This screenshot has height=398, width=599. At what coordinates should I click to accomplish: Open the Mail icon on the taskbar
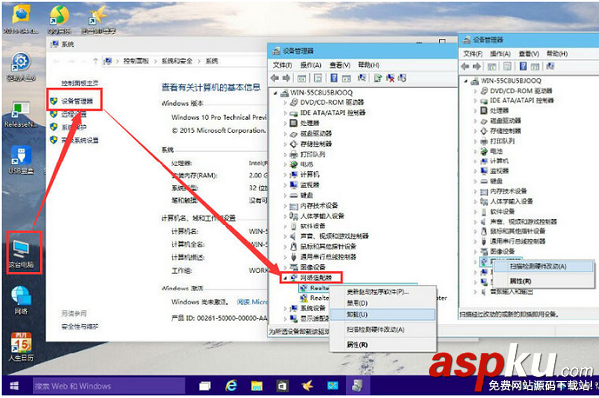point(332,386)
